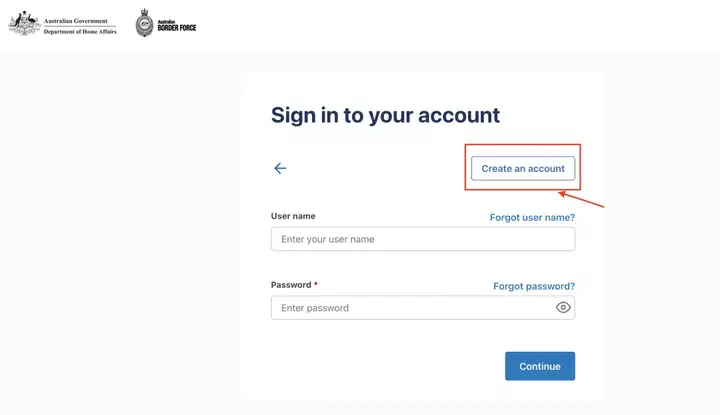Screen dimensions: 720x415
Task: Focus the Enter password field
Action: tap(423, 308)
